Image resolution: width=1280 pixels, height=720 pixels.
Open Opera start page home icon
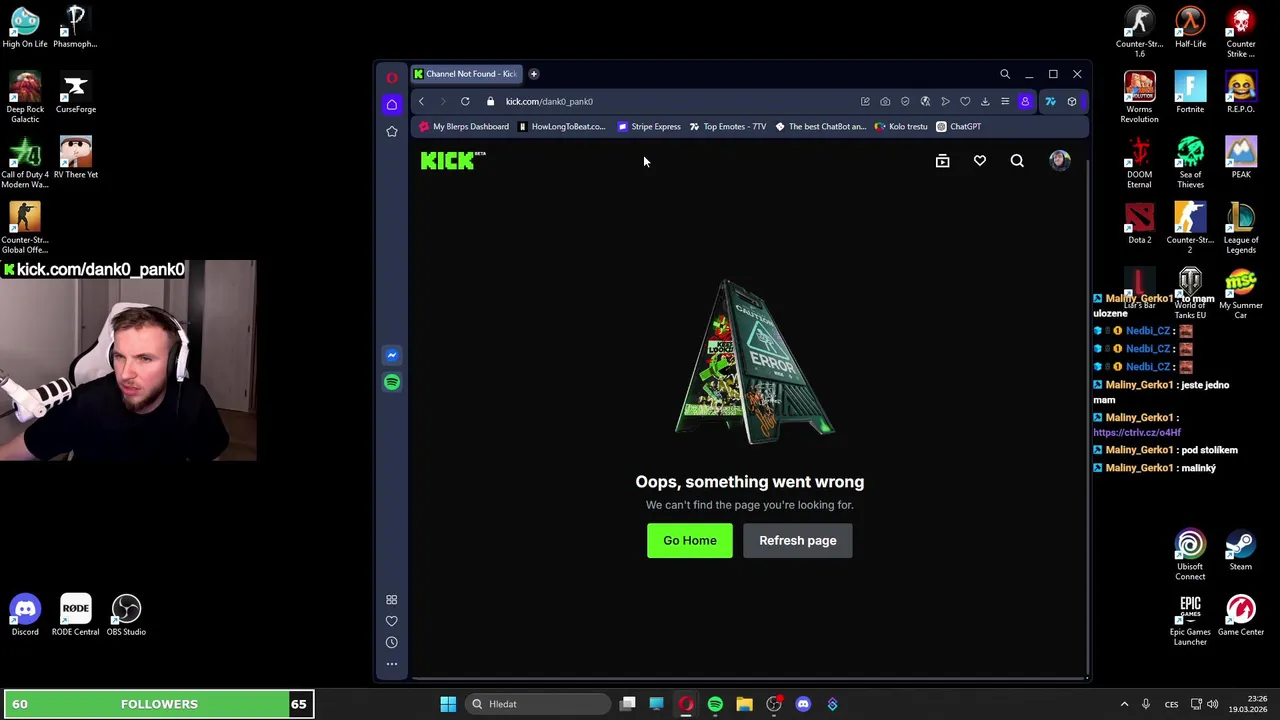392,104
